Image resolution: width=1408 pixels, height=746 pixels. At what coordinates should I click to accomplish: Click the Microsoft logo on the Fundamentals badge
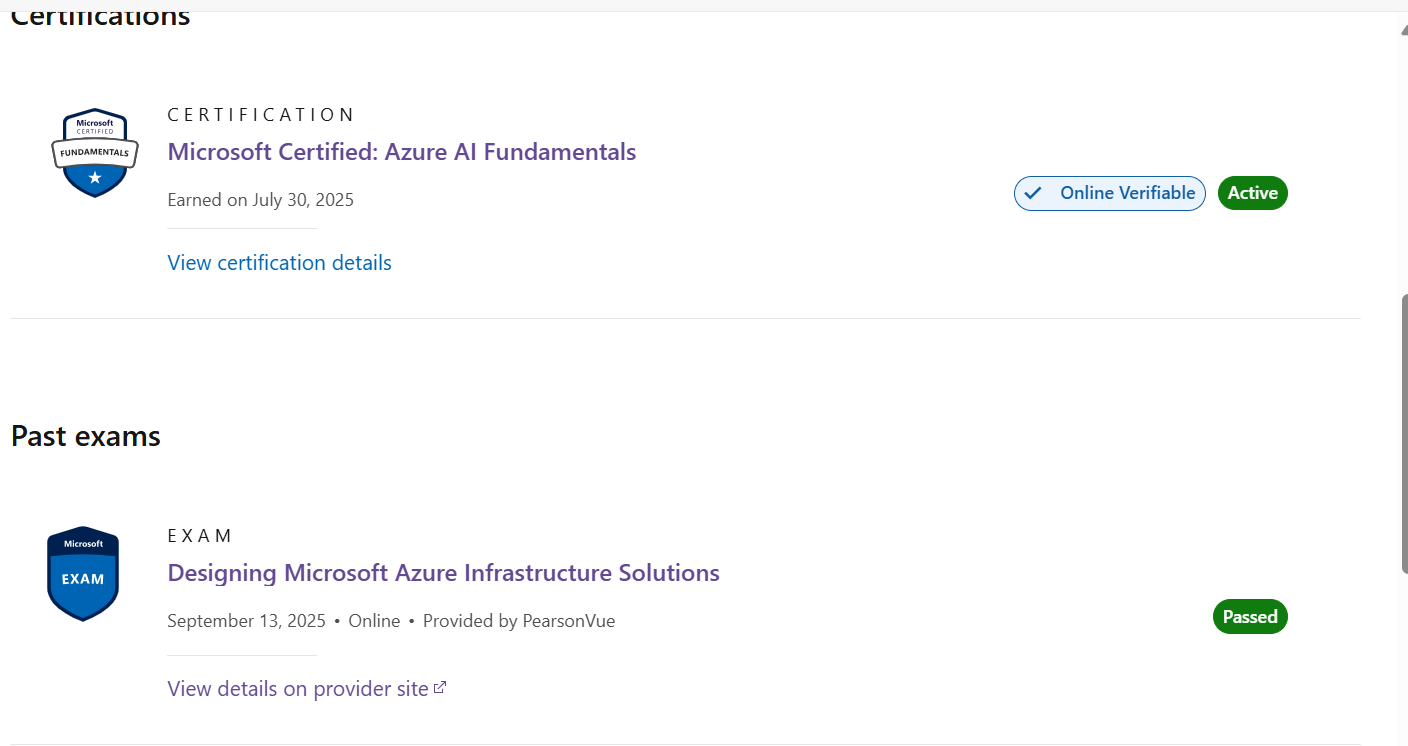pos(94,124)
